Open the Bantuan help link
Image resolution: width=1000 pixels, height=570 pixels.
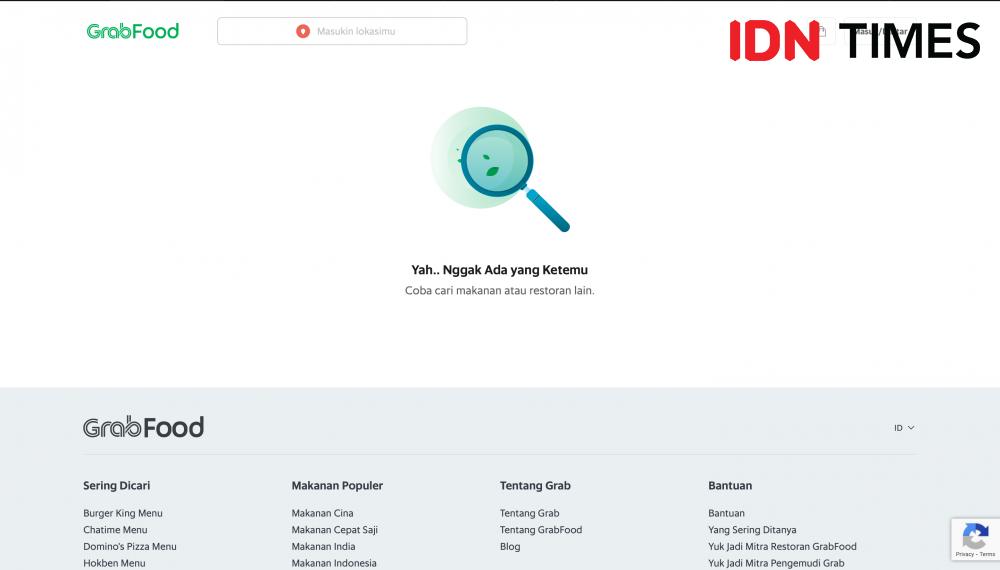(726, 513)
